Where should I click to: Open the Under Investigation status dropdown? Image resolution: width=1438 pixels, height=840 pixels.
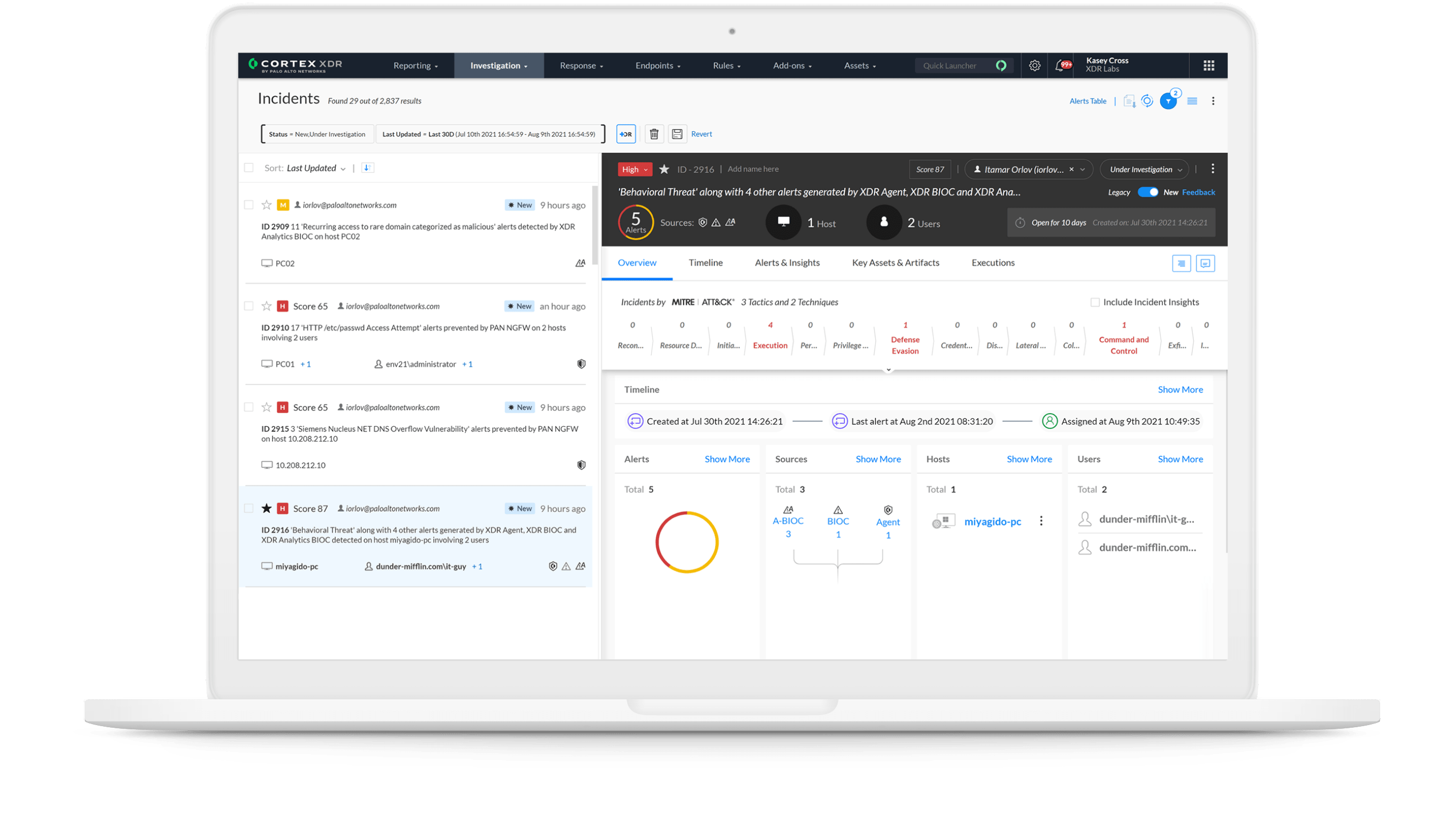point(1143,169)
